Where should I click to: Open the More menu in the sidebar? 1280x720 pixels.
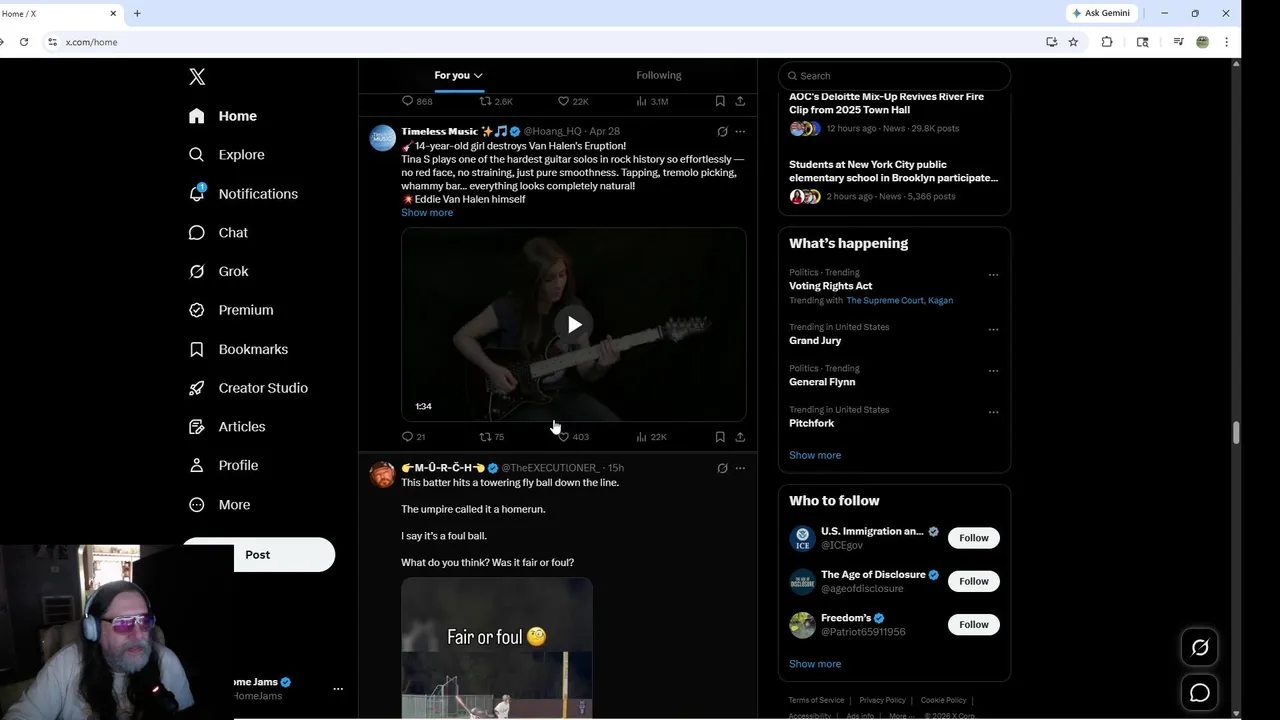[219, 505]
